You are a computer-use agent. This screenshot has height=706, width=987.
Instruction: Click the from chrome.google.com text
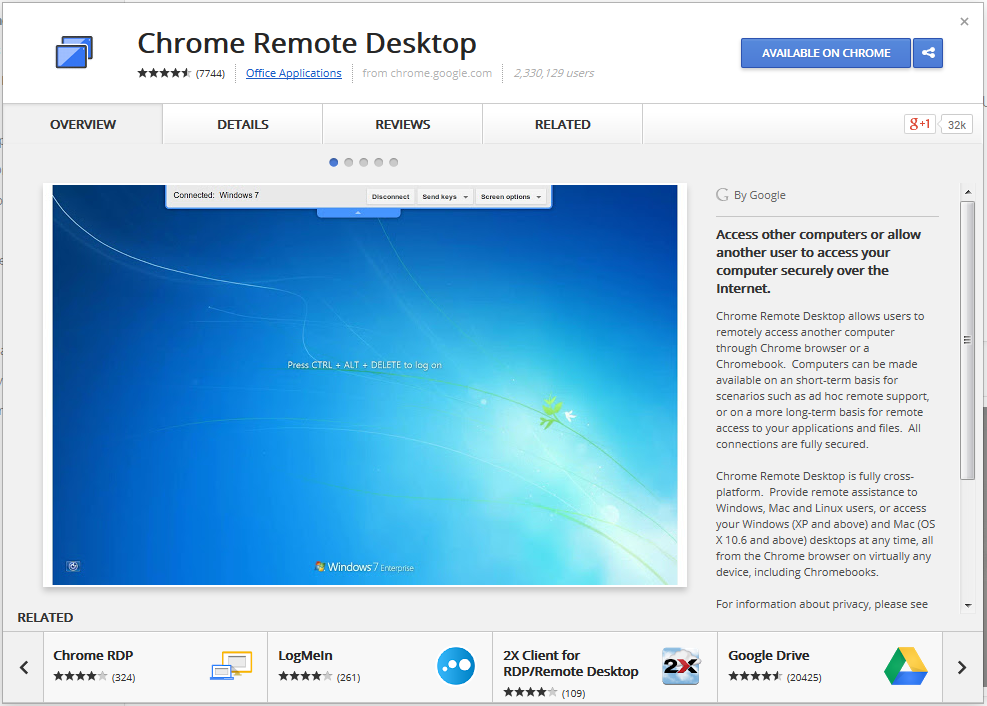(427, 73)
